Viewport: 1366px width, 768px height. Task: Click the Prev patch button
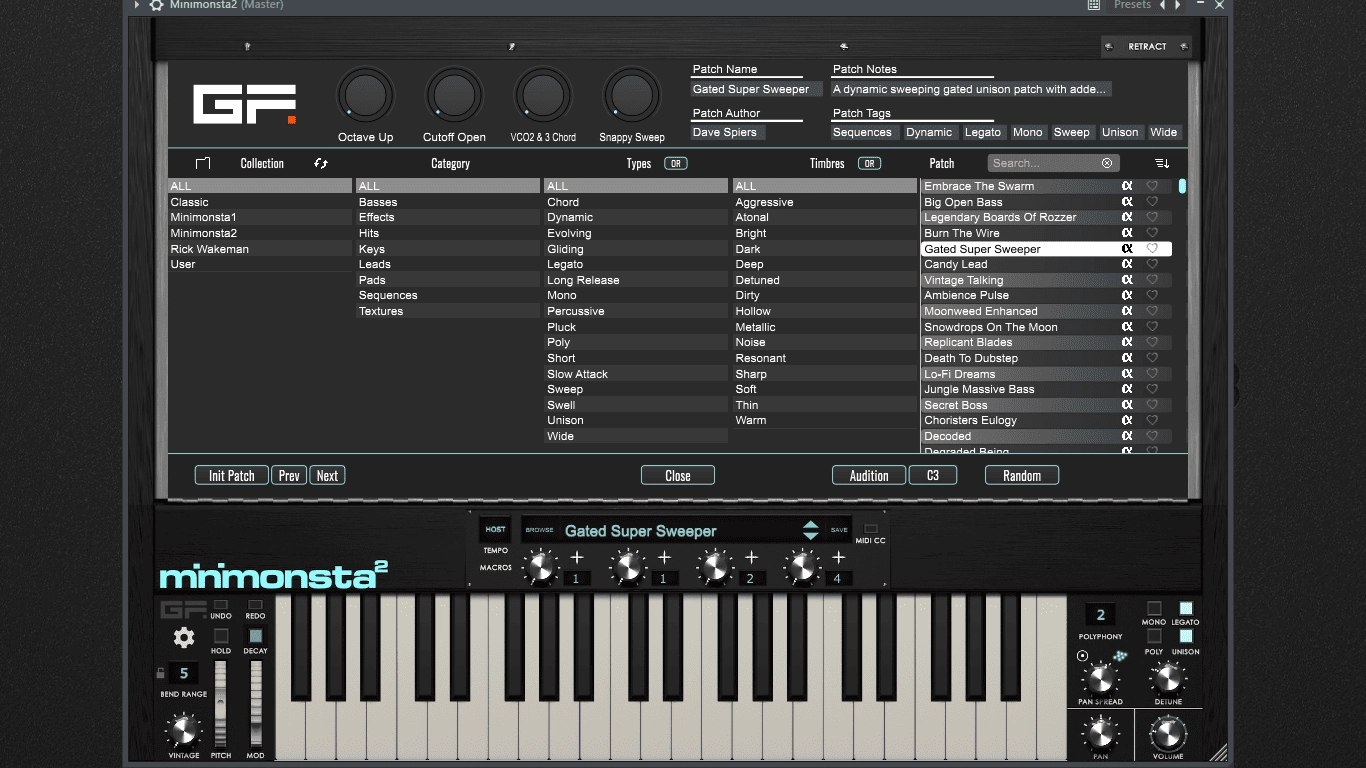[289, 475]
